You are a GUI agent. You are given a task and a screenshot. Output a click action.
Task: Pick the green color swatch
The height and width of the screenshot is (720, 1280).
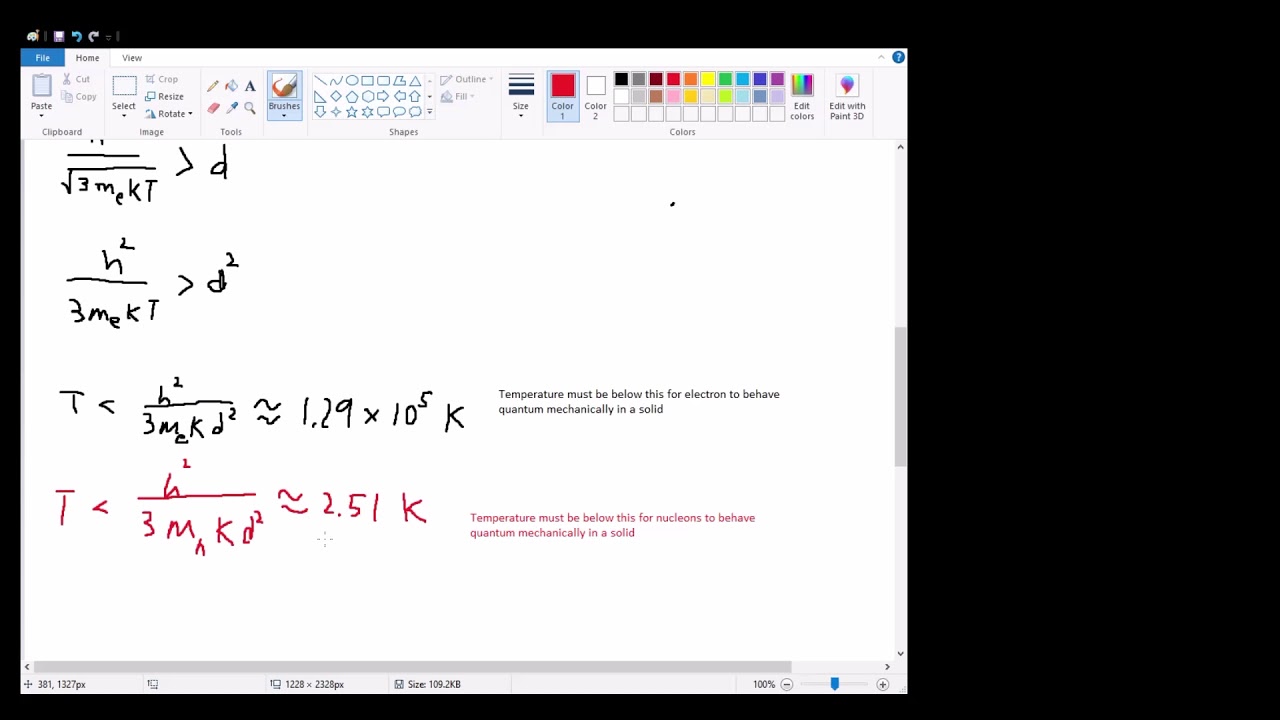coord(725,80)
